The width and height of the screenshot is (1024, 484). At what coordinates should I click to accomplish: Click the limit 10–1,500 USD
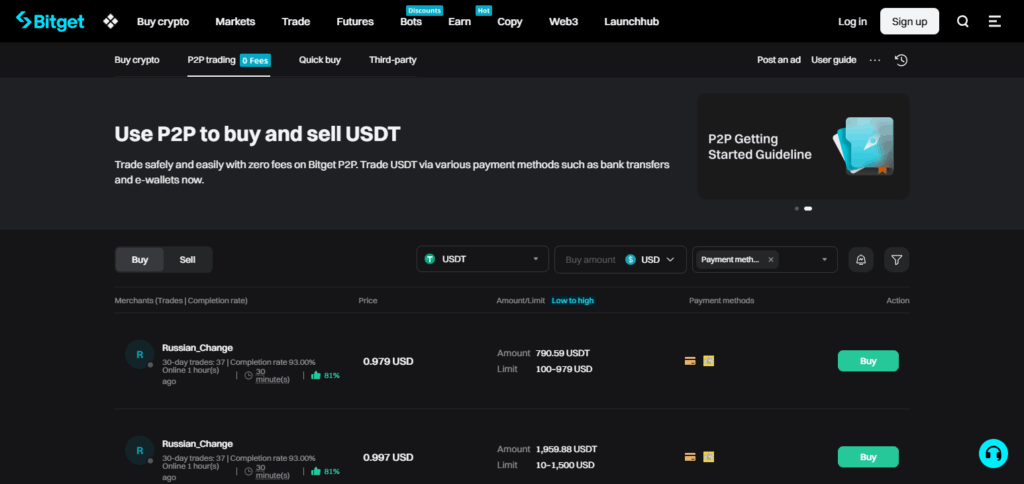click(565, 465)
